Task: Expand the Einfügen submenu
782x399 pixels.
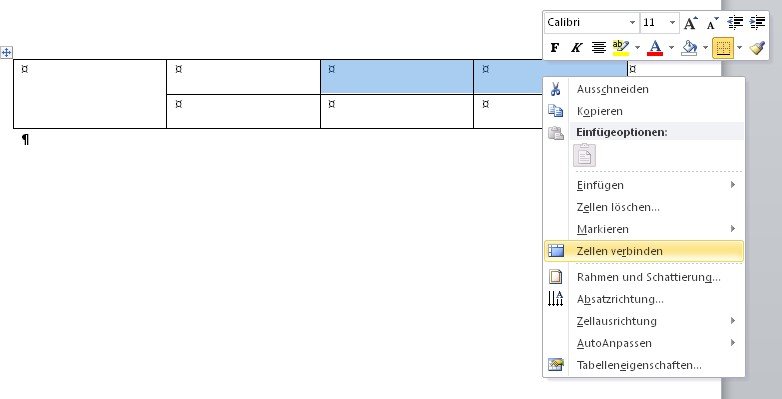Action: point(644,185)
